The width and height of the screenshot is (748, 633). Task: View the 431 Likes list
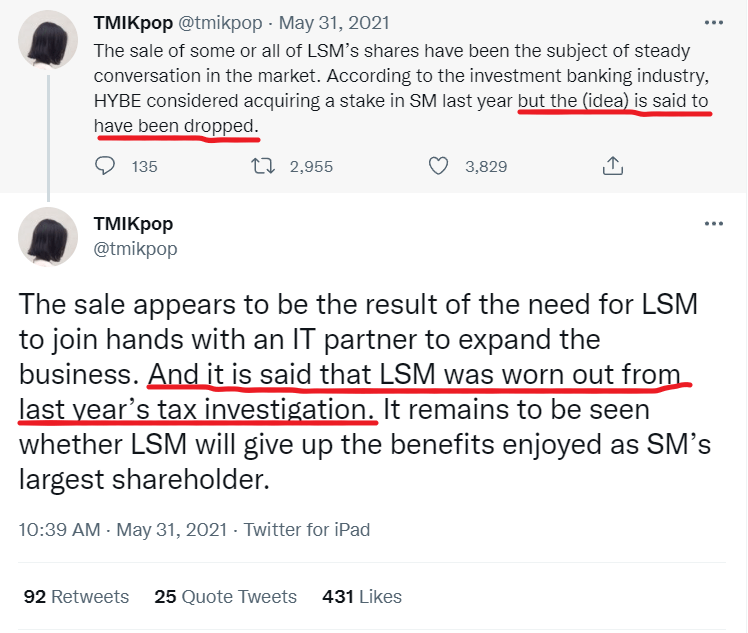click(x=362, y=597)
